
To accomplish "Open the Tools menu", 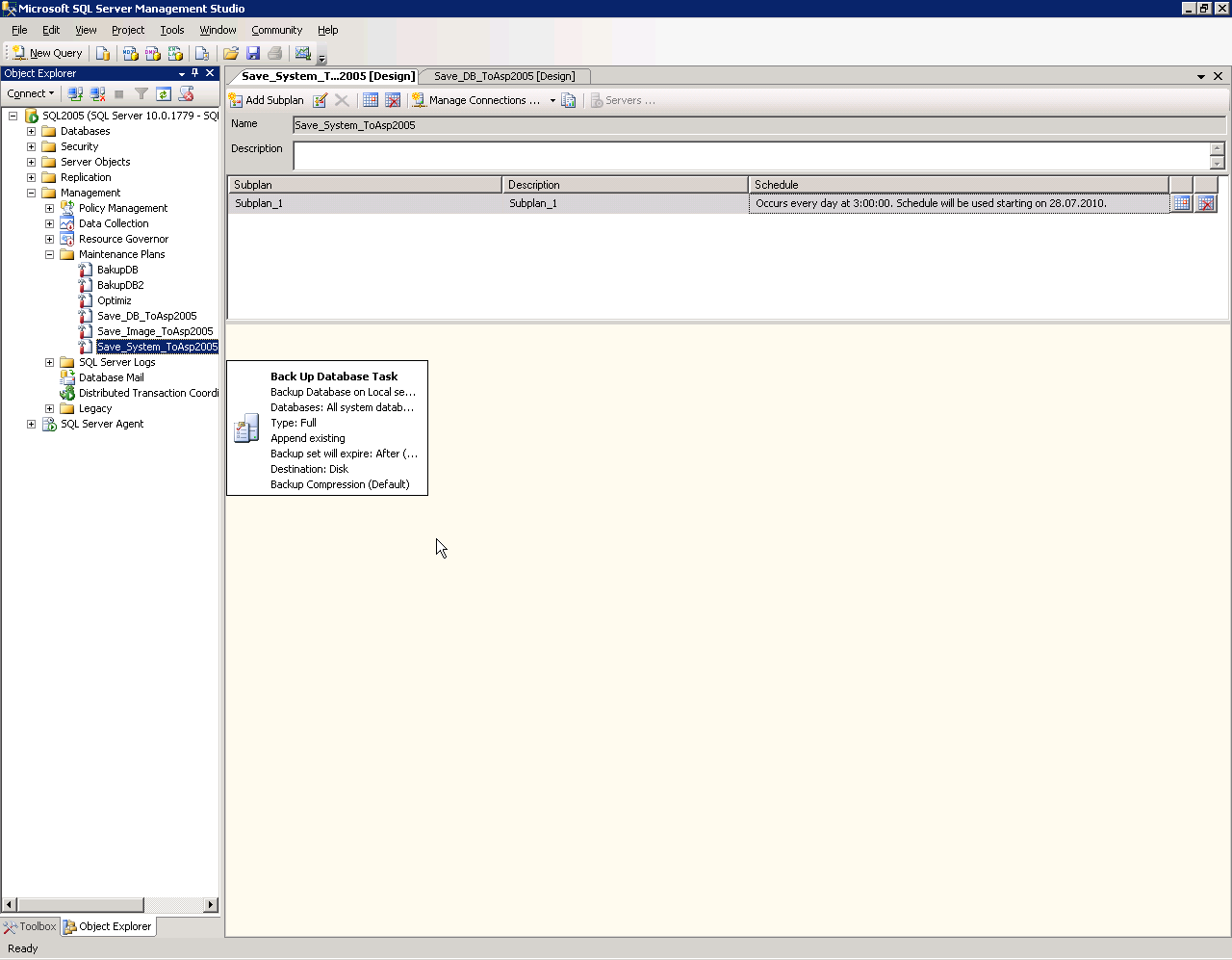I will coord(172,30).
